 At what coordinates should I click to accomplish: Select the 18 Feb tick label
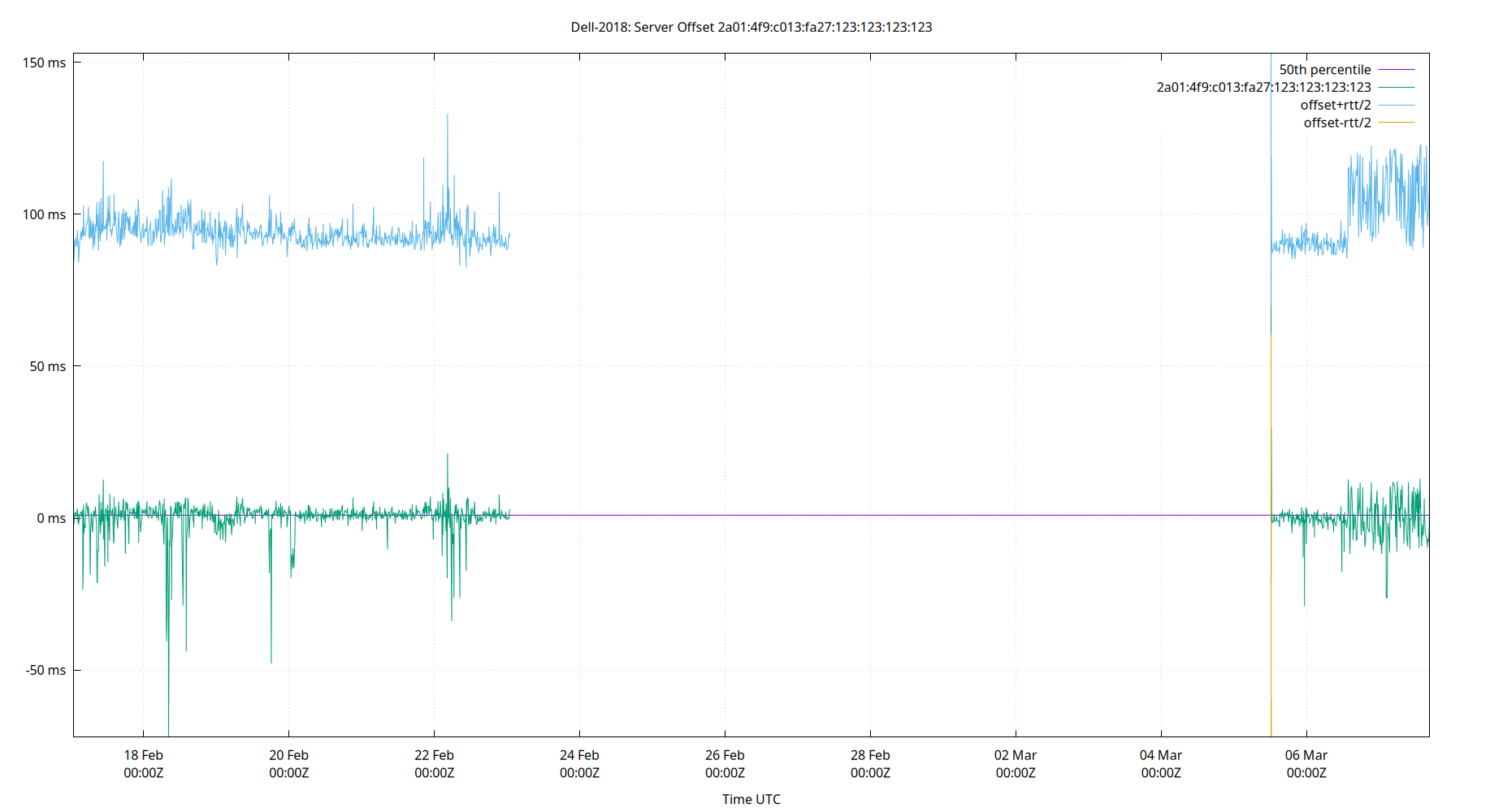point(142,755)
